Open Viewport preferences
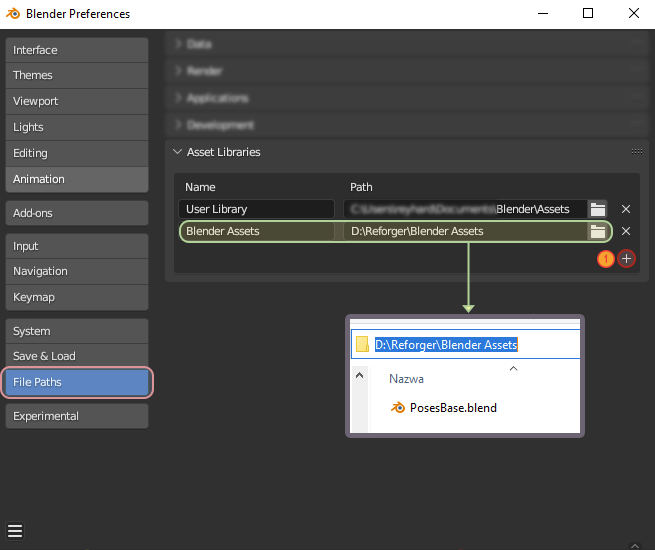Screen dimensions: 655x550 click(x=77, y=101)
